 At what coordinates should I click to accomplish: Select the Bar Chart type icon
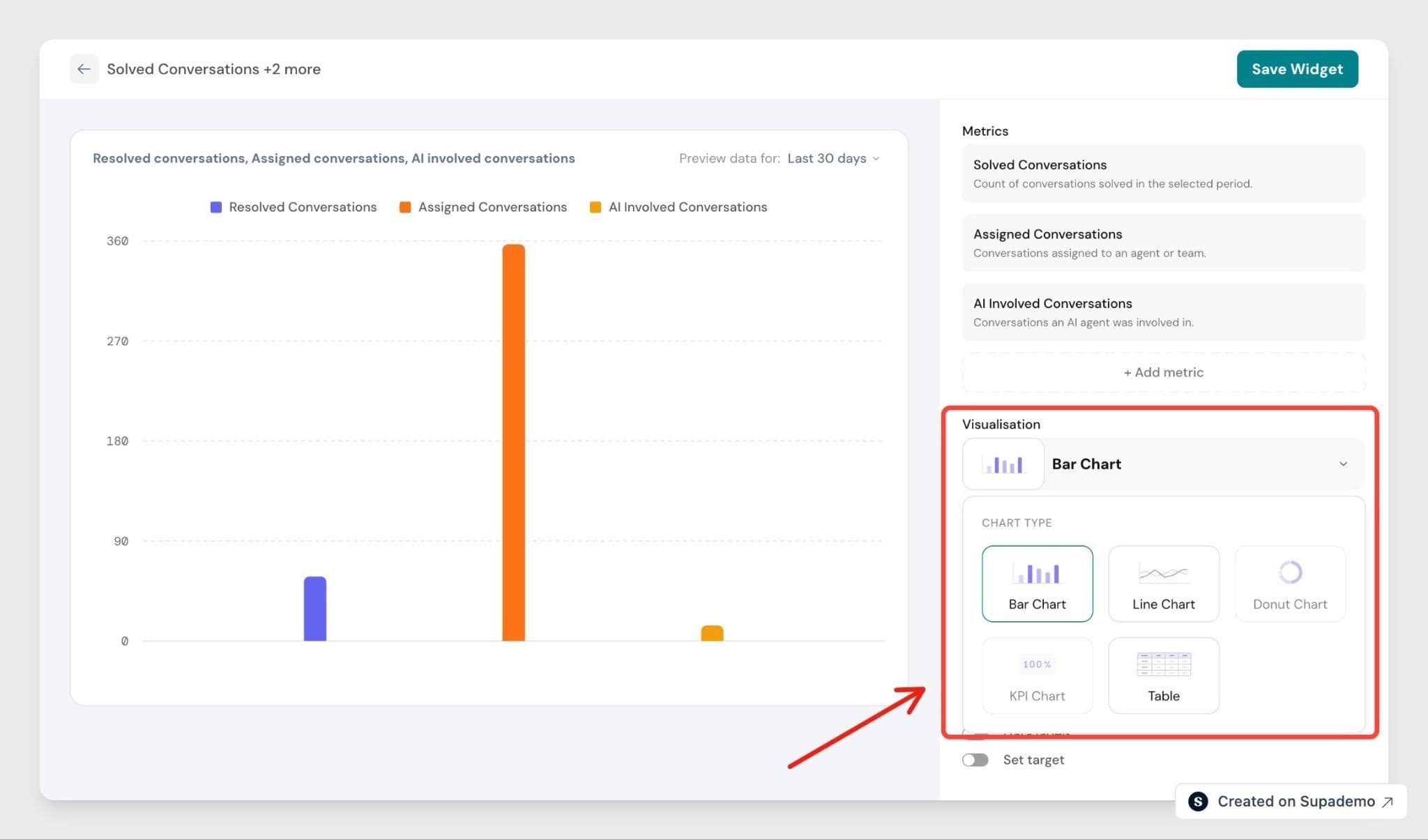pos(1037,574)
